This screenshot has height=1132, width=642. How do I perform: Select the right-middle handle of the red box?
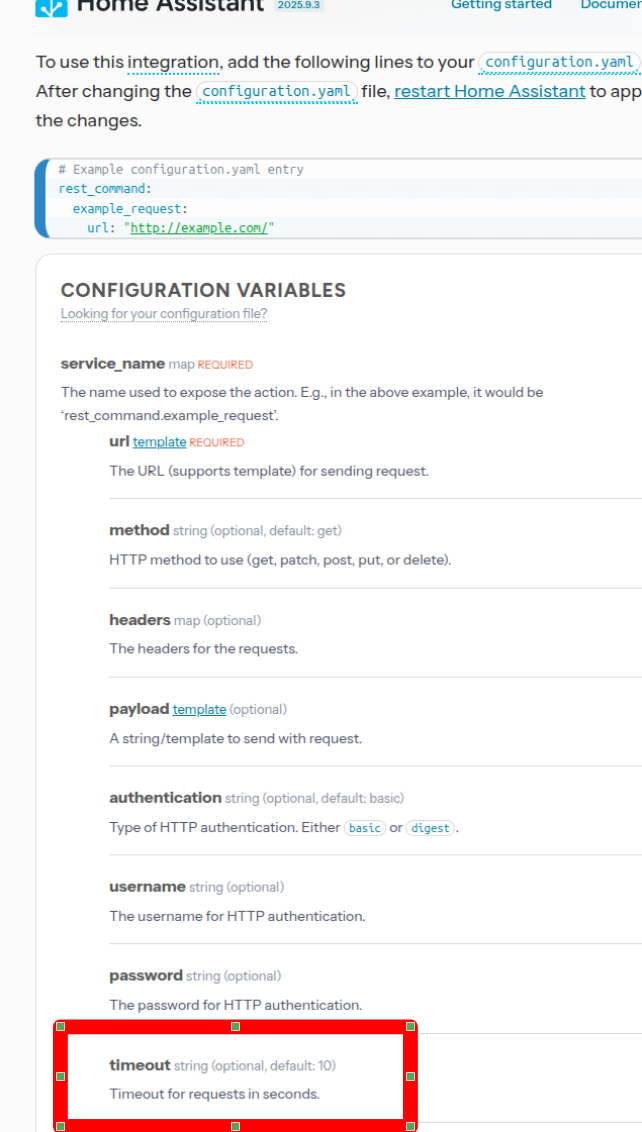click(x=410, y=1076)
